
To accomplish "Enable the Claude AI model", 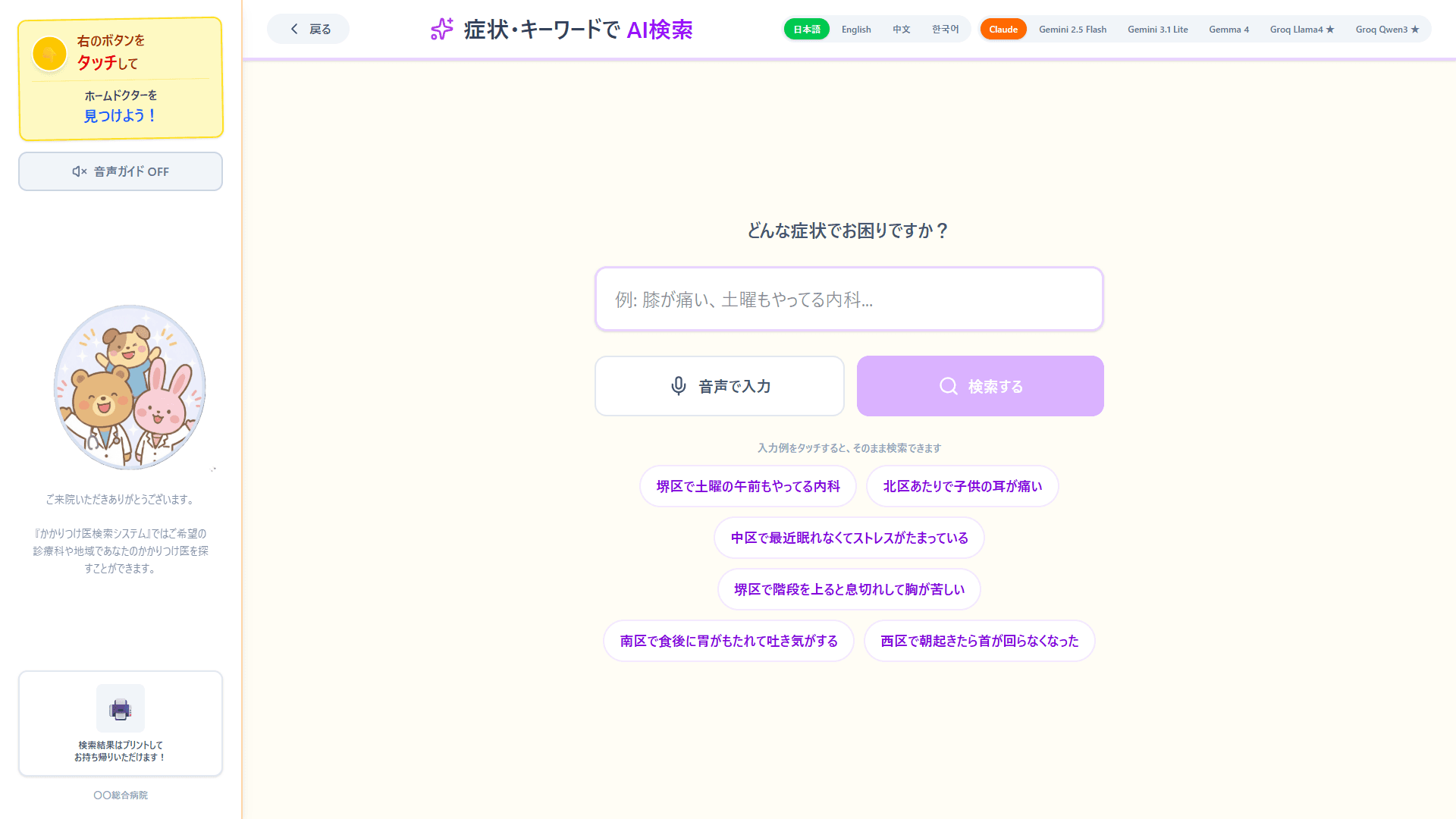I will [x=1003, y=29].
